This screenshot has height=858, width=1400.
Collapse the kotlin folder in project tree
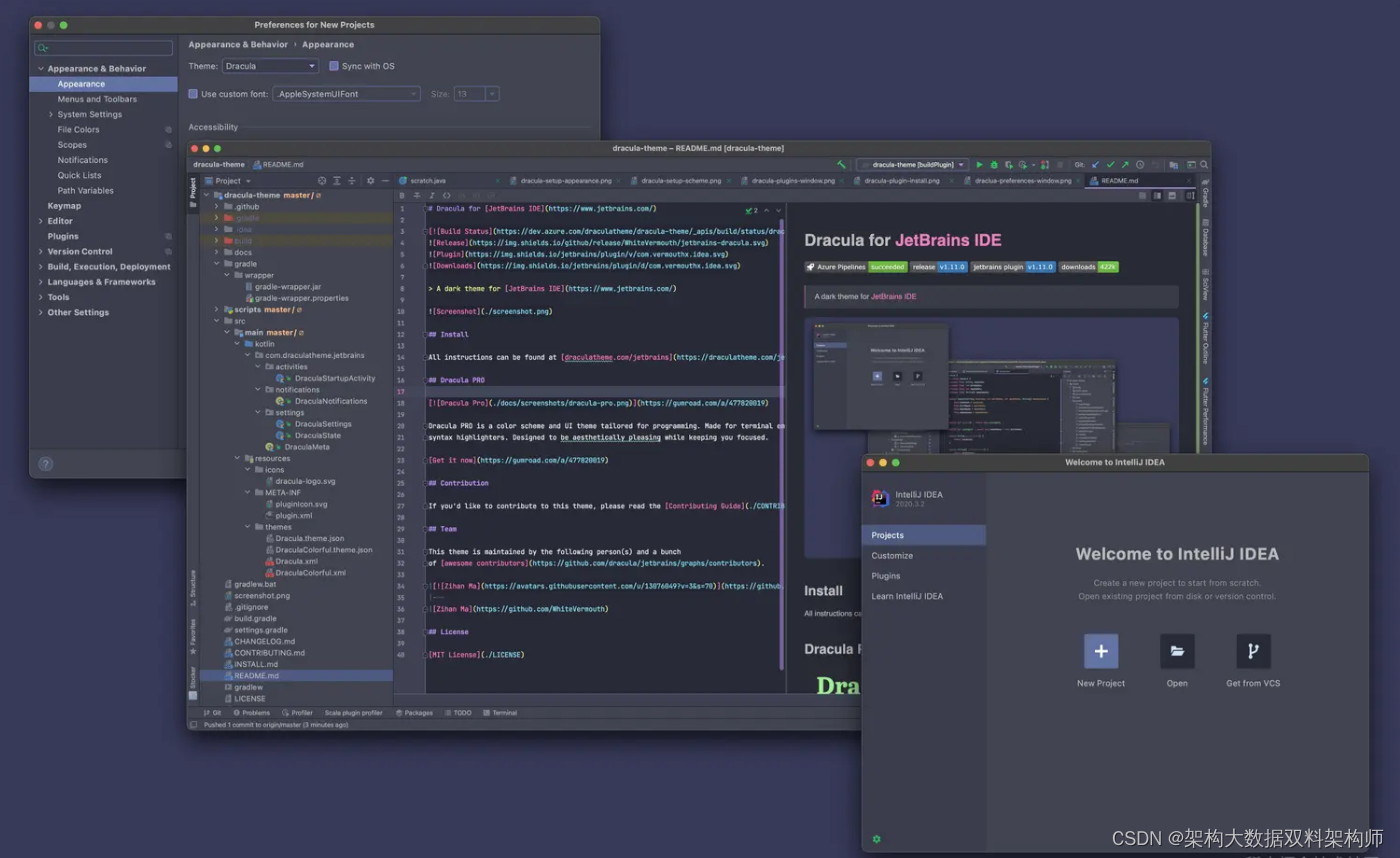(235, 344)
